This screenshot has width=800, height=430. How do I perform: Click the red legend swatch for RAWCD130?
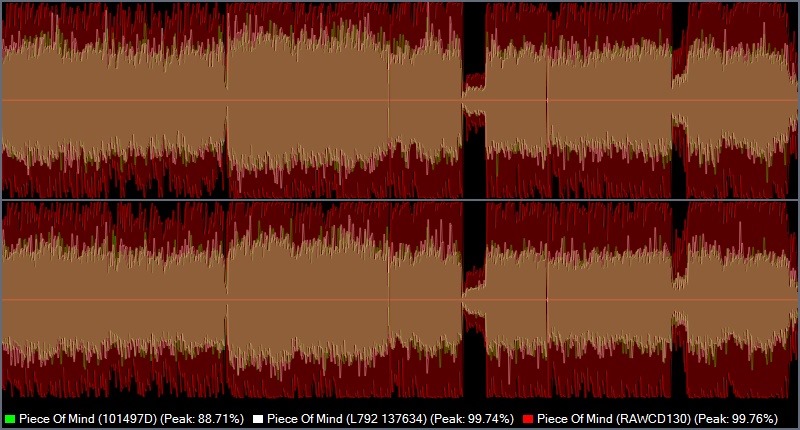(x=528, y=419)
